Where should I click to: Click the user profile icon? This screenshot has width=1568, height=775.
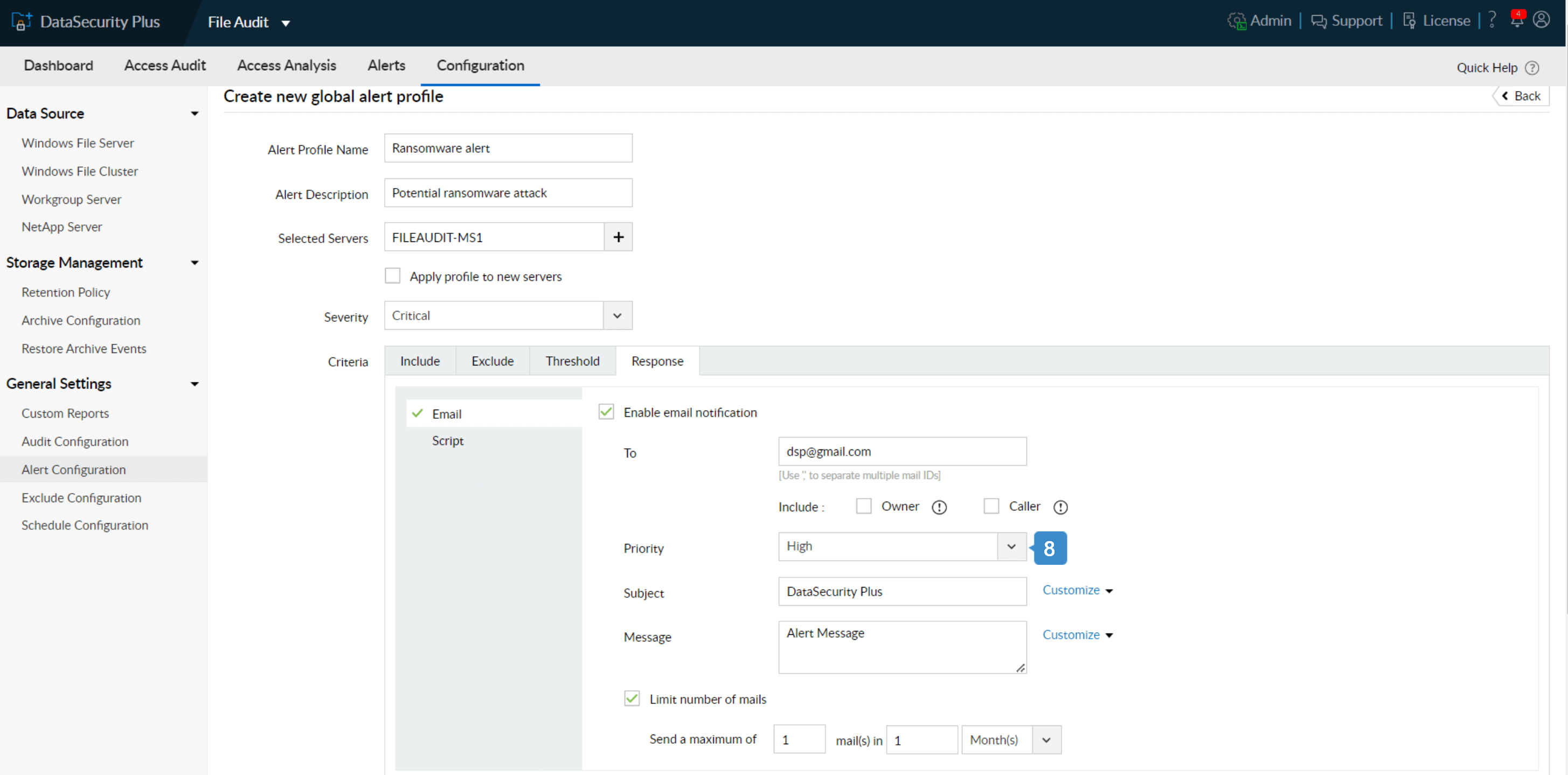tap(1541, 19)
